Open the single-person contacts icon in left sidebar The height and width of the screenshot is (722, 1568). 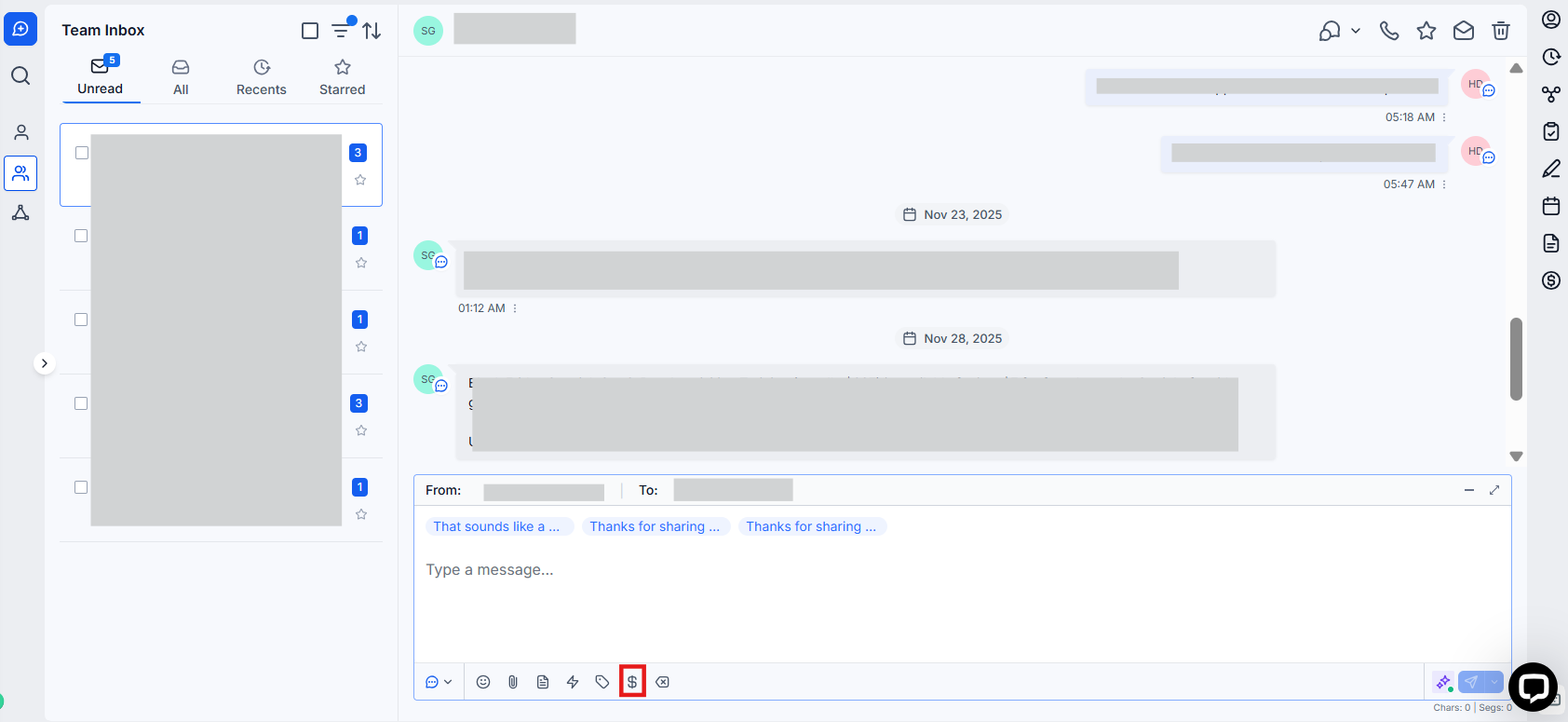tap(20, 132)
